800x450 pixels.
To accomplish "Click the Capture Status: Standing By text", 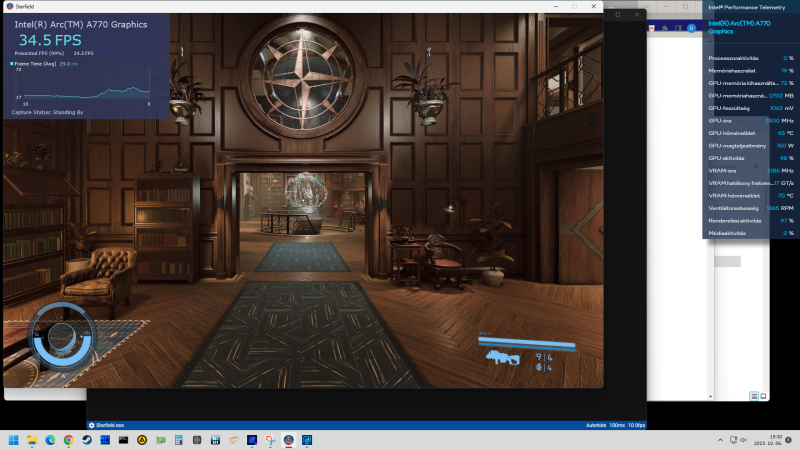I will [x=47, y=112].
